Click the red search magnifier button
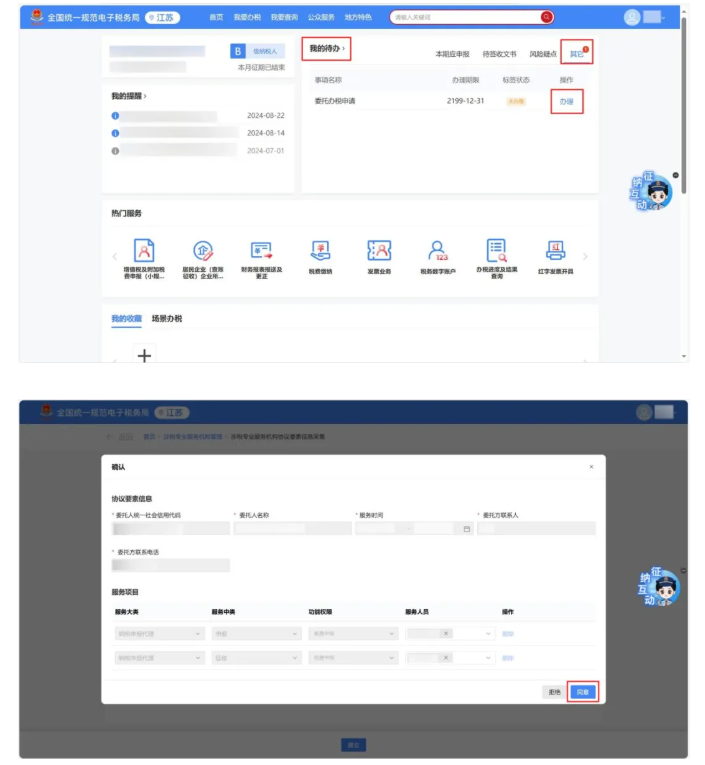 546,17
